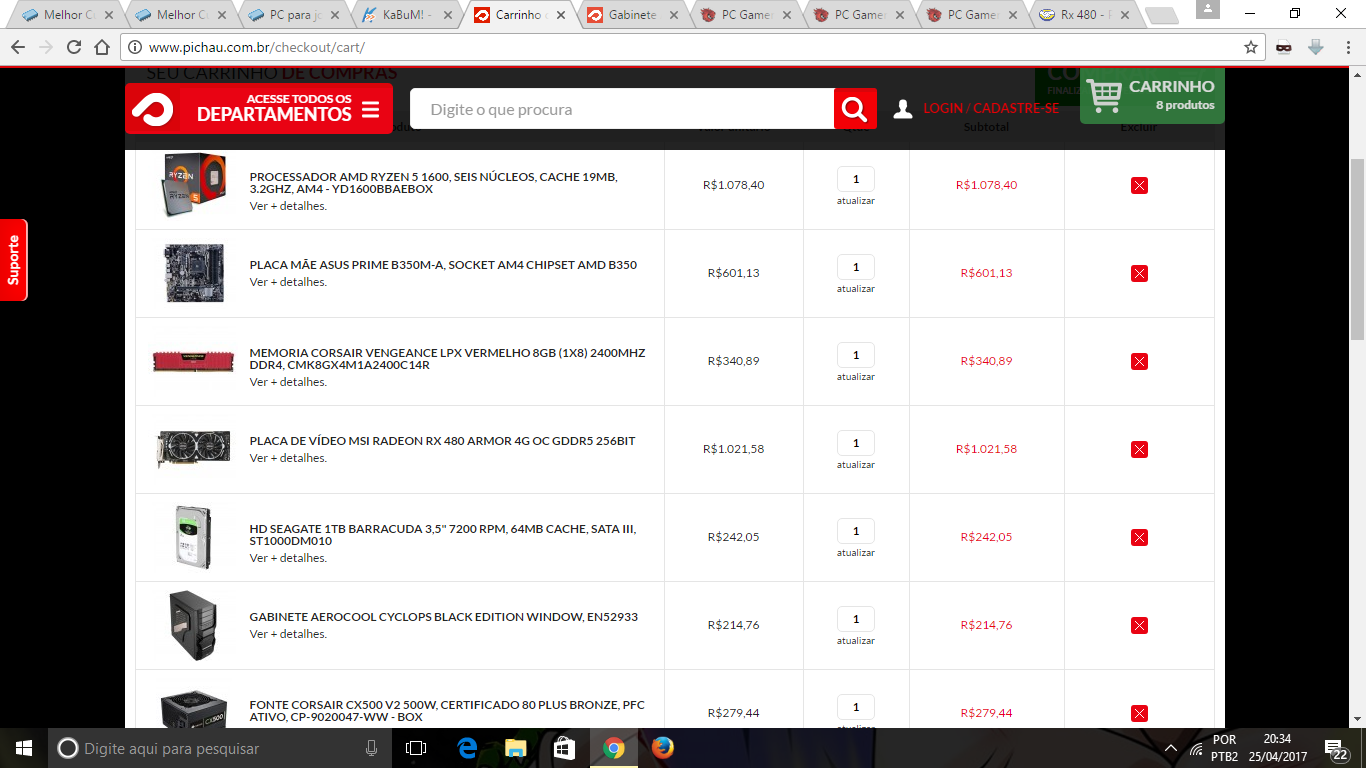Select the Carrinho tab
This screenshot has height=768, width=1366.
[519, 15]
